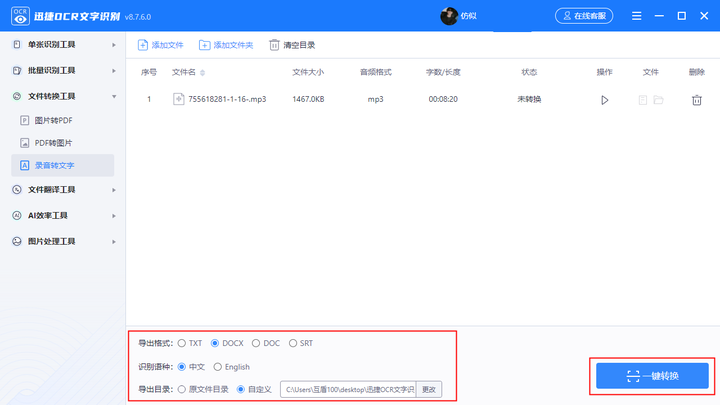Image resolution: width=720 pixels, height=405 pixels.
Task: Open the hamburger main menu
Action: (x=636, y=16)
